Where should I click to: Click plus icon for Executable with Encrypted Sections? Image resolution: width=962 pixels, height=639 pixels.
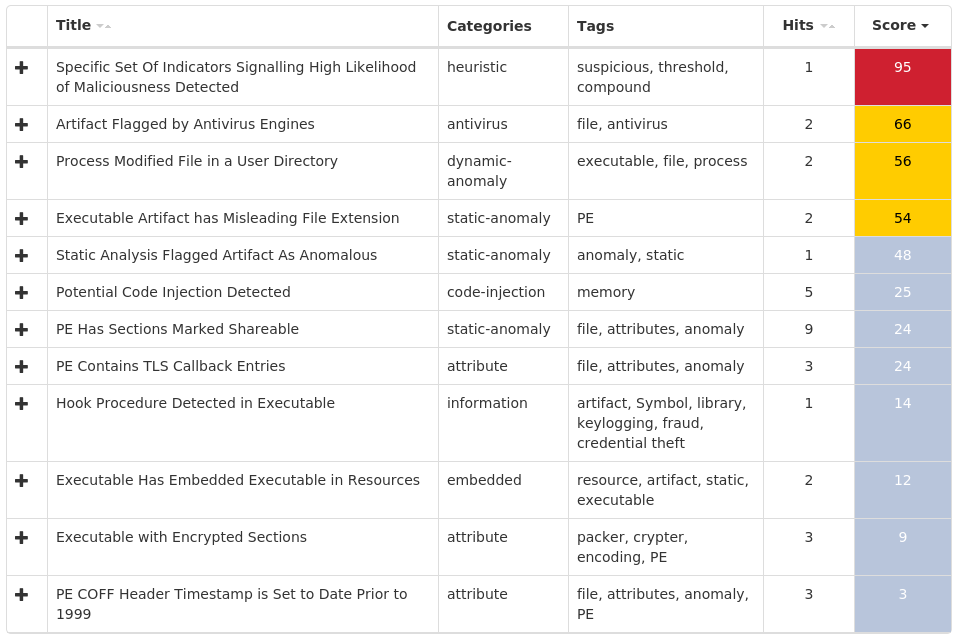tap(21, 537)
